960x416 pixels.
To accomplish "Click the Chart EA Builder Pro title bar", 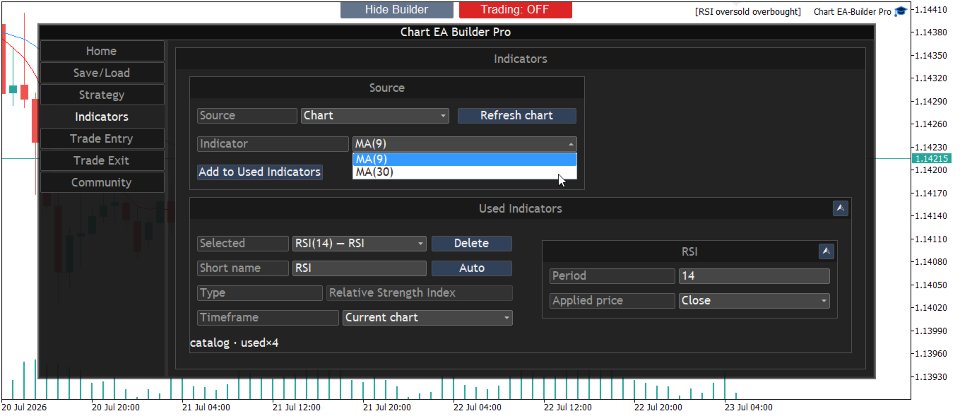I will 456,32.
